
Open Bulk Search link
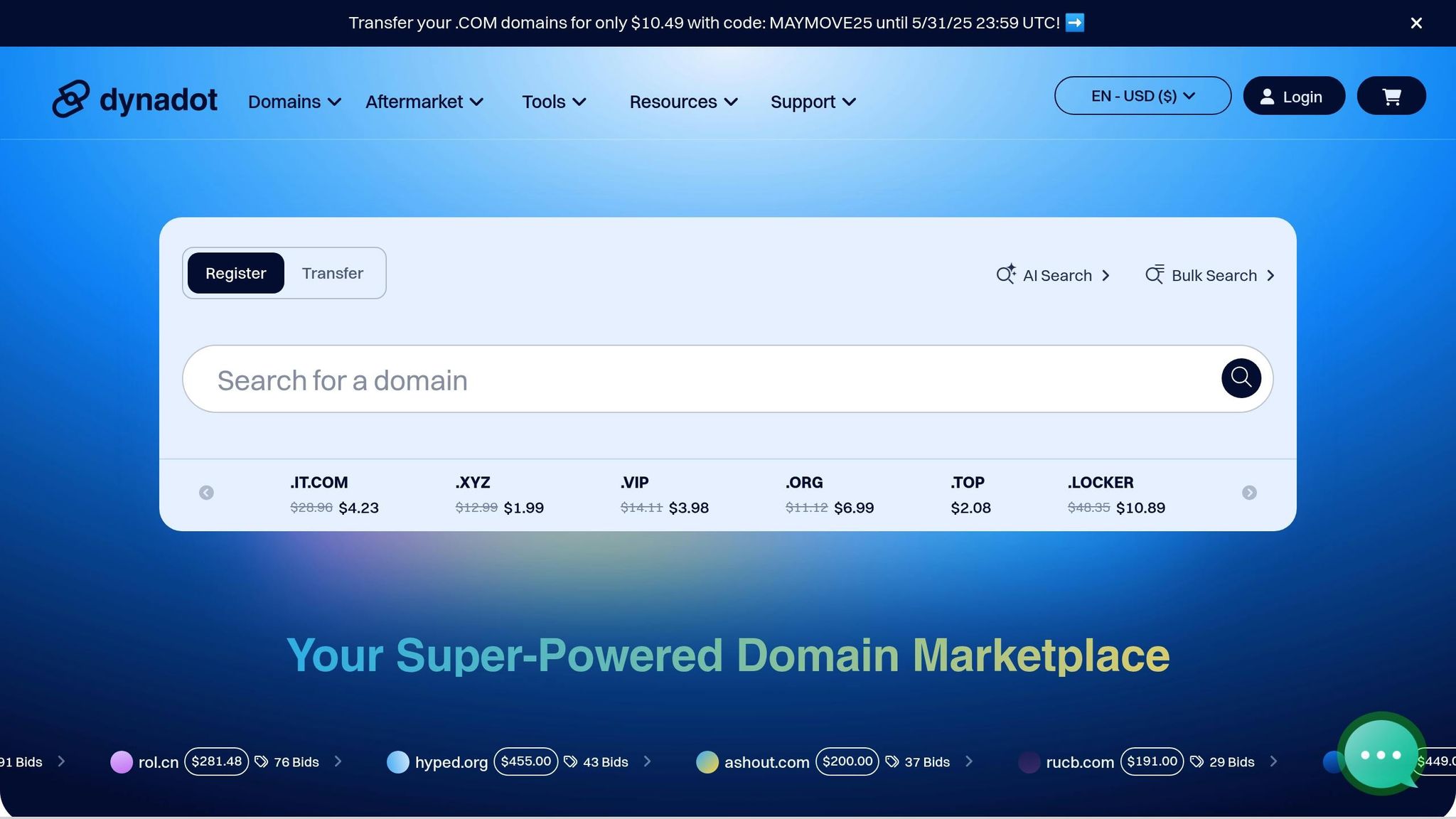click(1210, 275)
